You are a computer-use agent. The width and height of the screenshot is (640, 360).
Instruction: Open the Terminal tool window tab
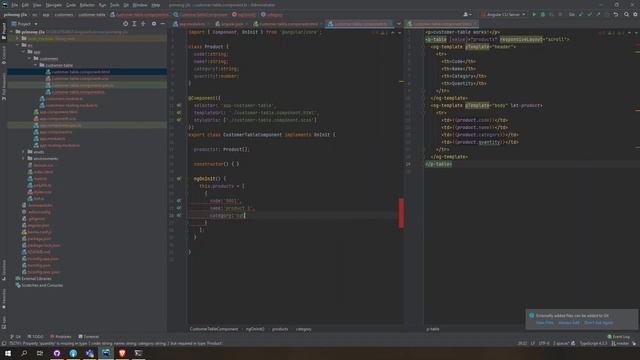pos(89,337)
